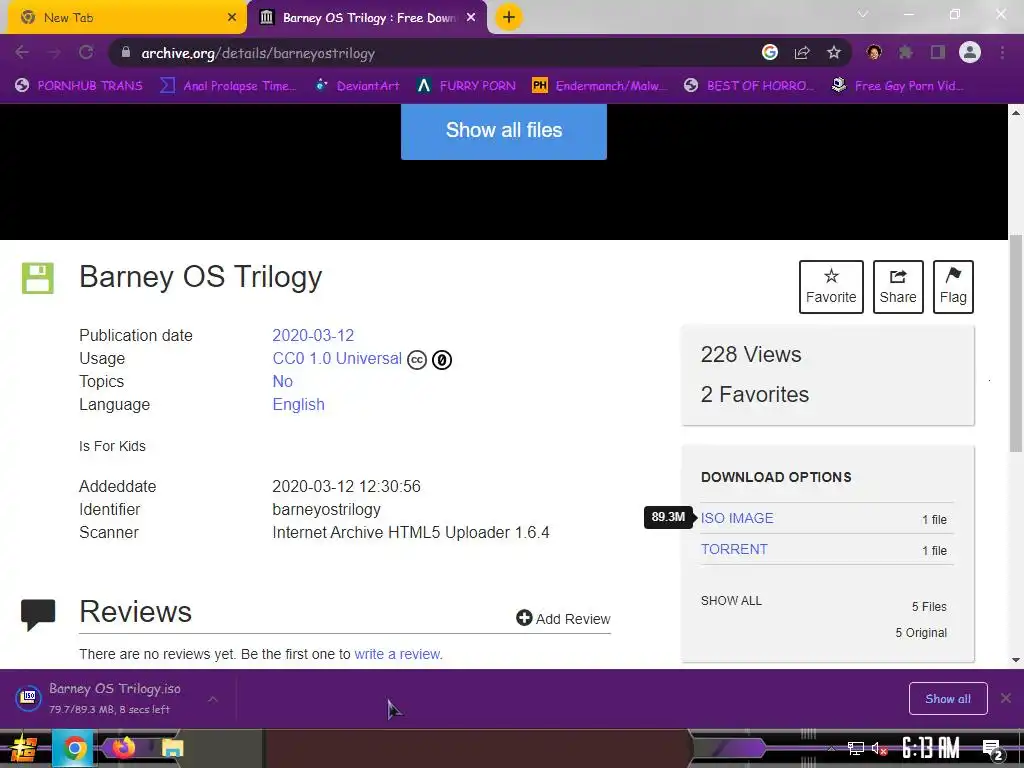Flag this item
The image size is (1024, 768).
coord(953,287)
